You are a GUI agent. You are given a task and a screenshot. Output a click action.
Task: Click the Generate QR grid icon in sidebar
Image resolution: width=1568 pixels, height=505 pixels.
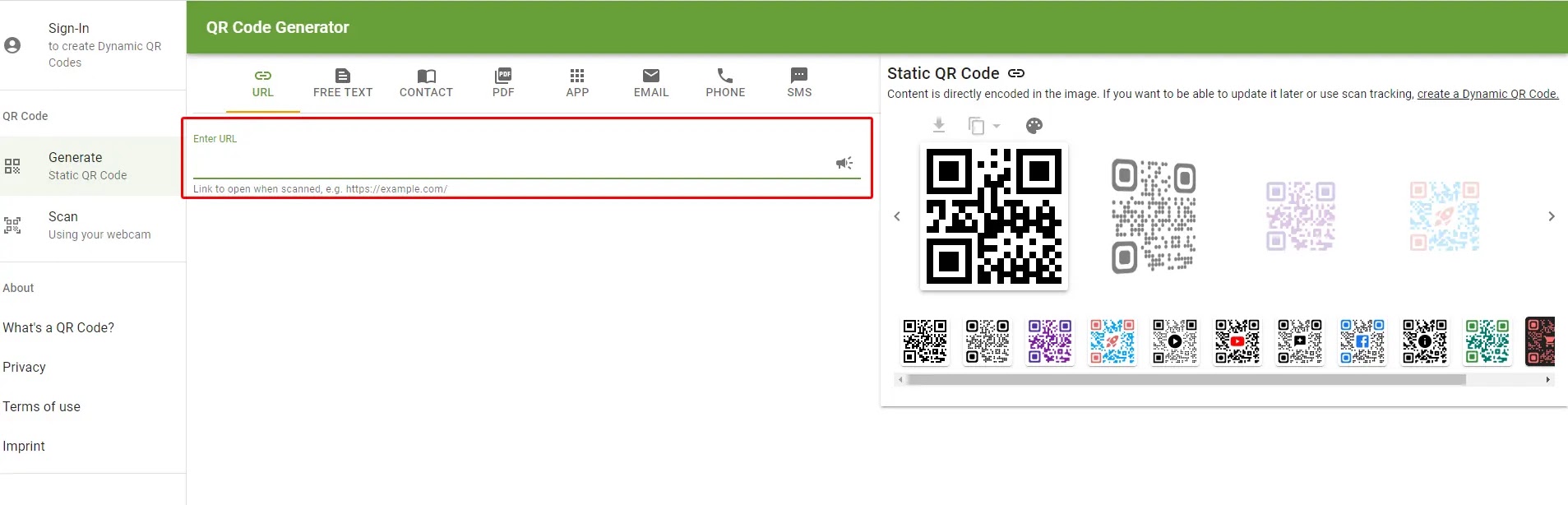pyautogui.click(x=12, y=166)
